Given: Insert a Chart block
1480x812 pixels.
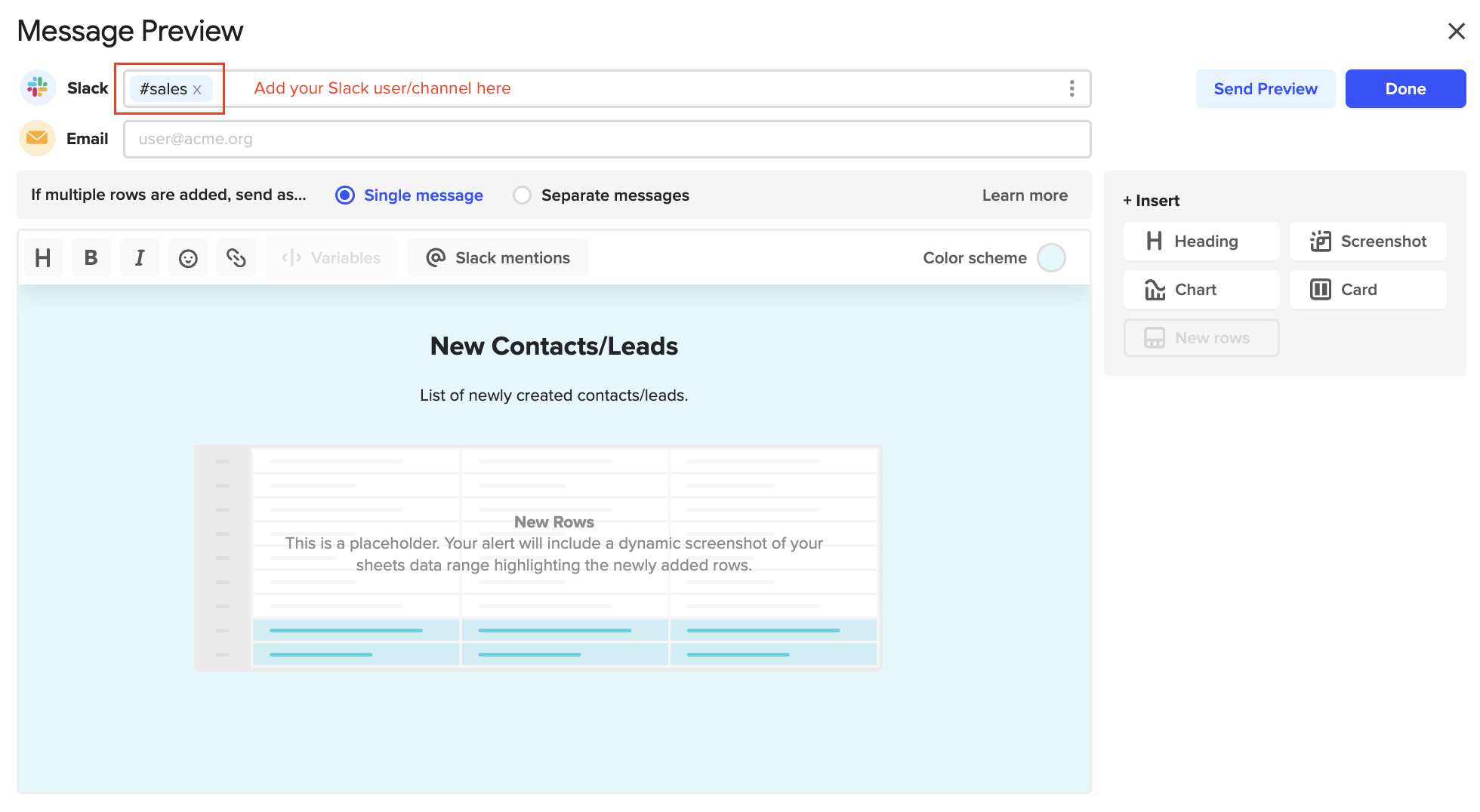Looking at the screenshot, I should coord(1201,290).
